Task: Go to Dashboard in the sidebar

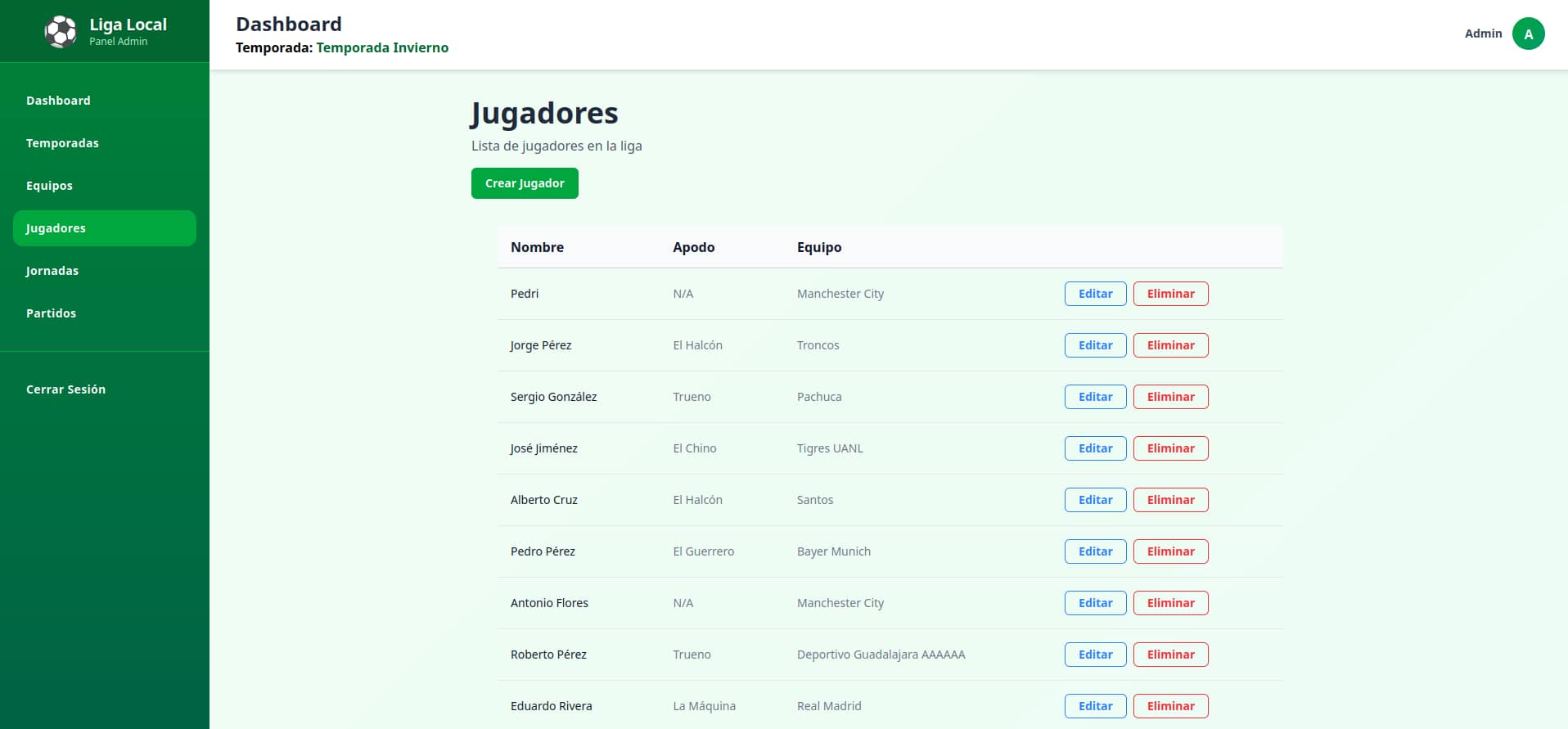Action: 105,101
